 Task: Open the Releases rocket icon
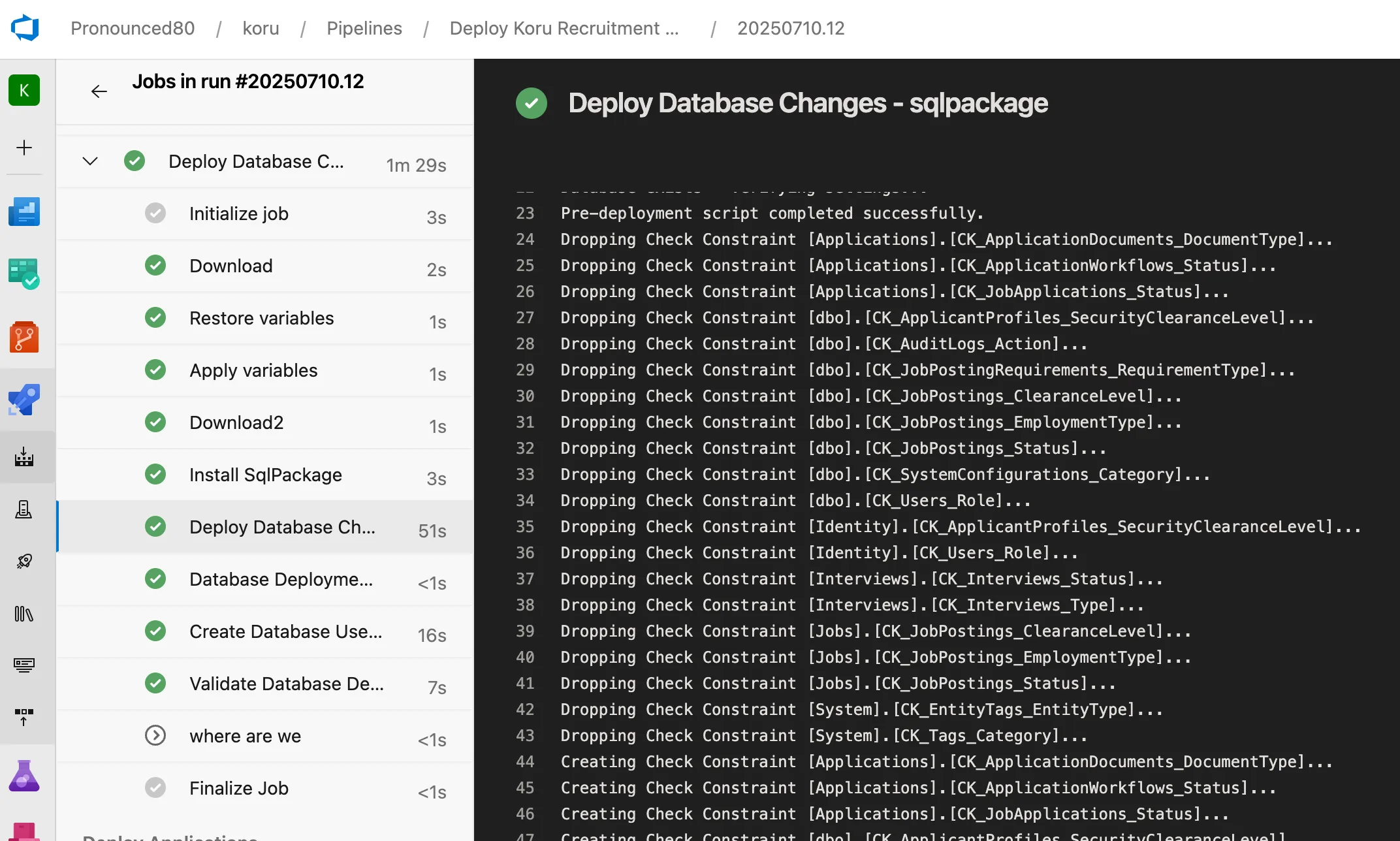(25, 560)
